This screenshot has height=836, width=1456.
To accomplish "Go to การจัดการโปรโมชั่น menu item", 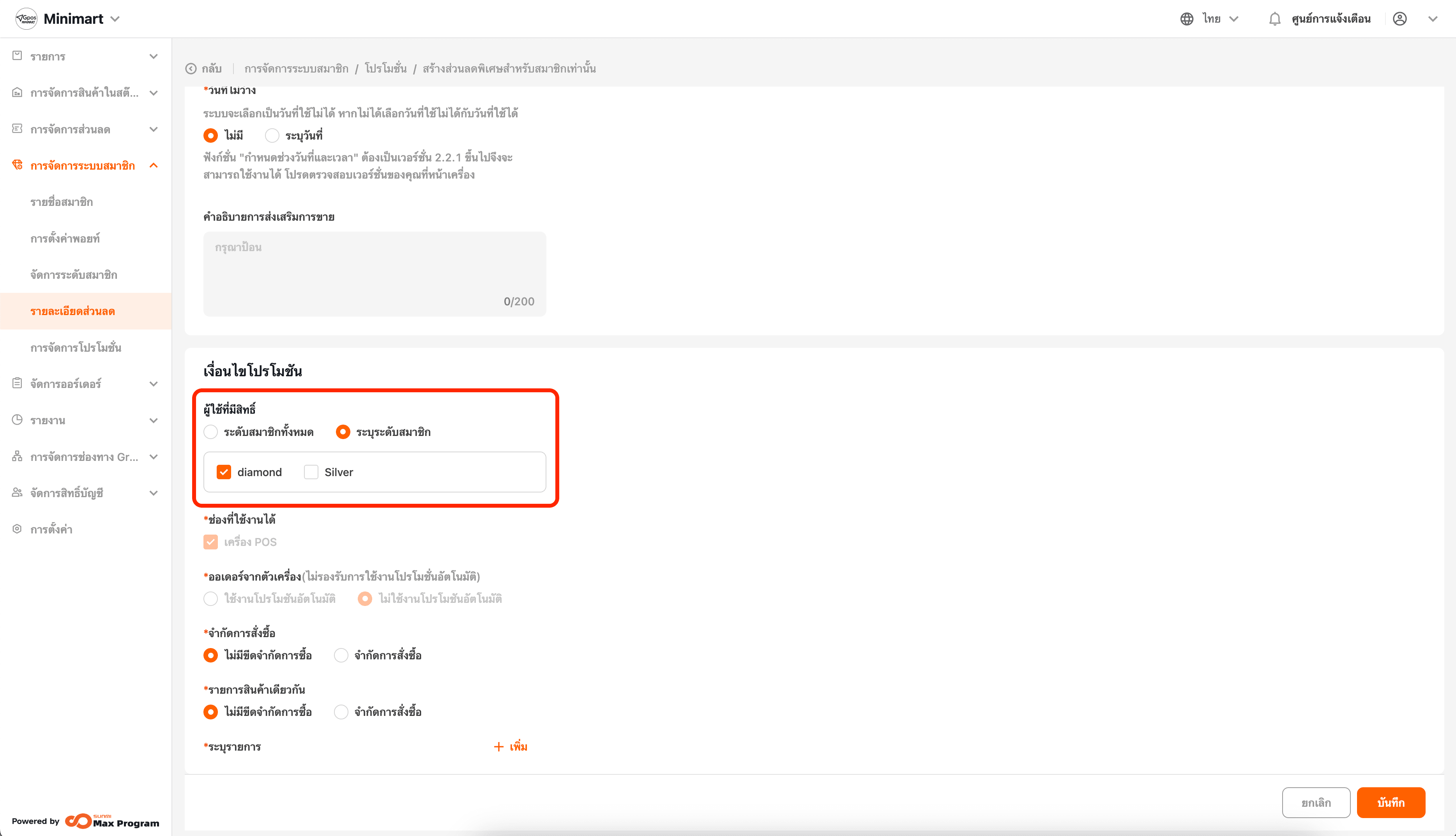I will (x=76, y=347).
